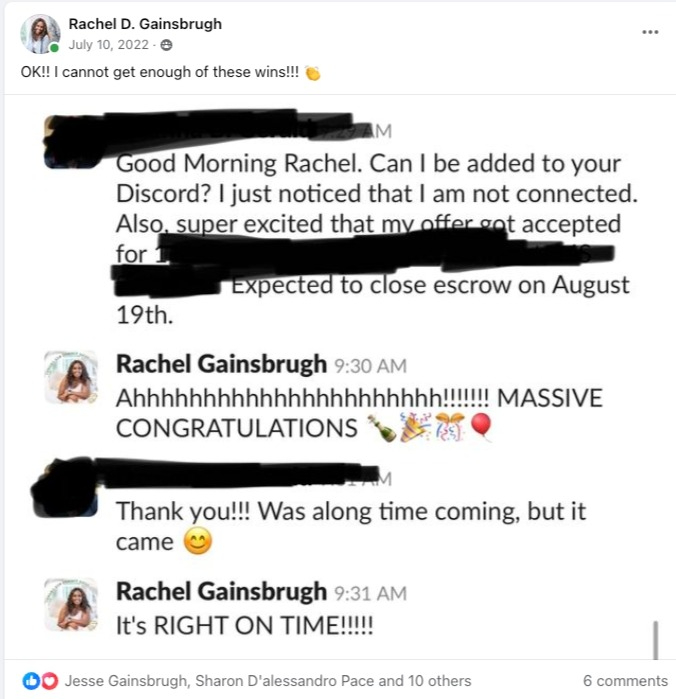Click the red balloon emoji
This screenshot has width=676, height=699.
481,427
